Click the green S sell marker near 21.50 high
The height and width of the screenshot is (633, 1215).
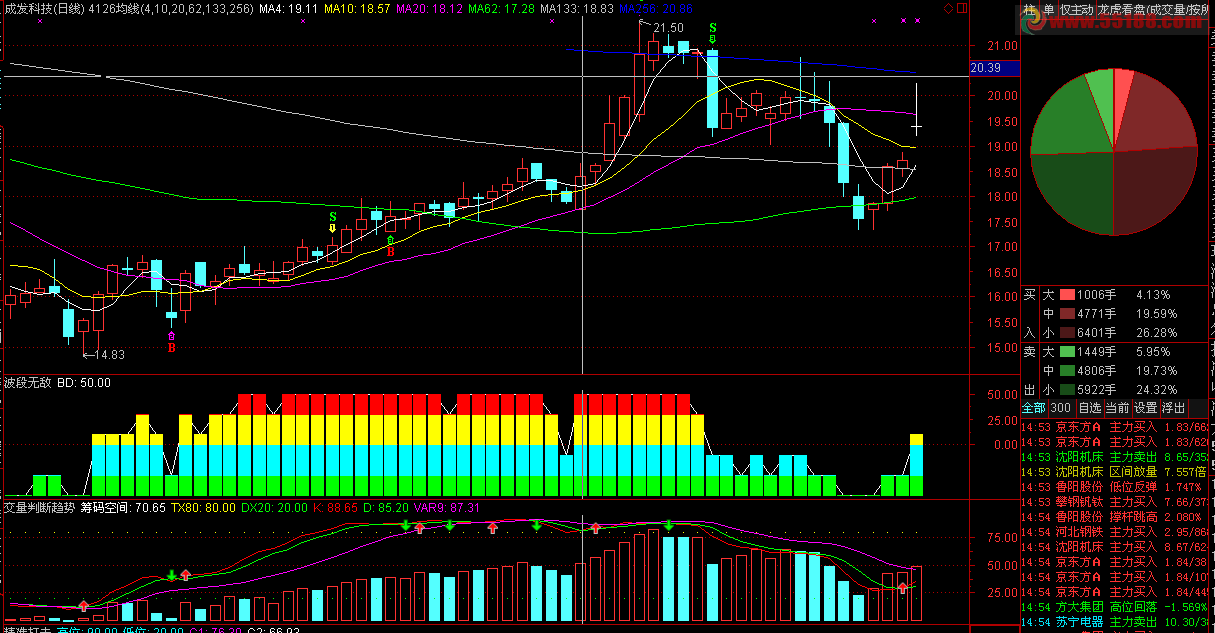coord(712,32)
